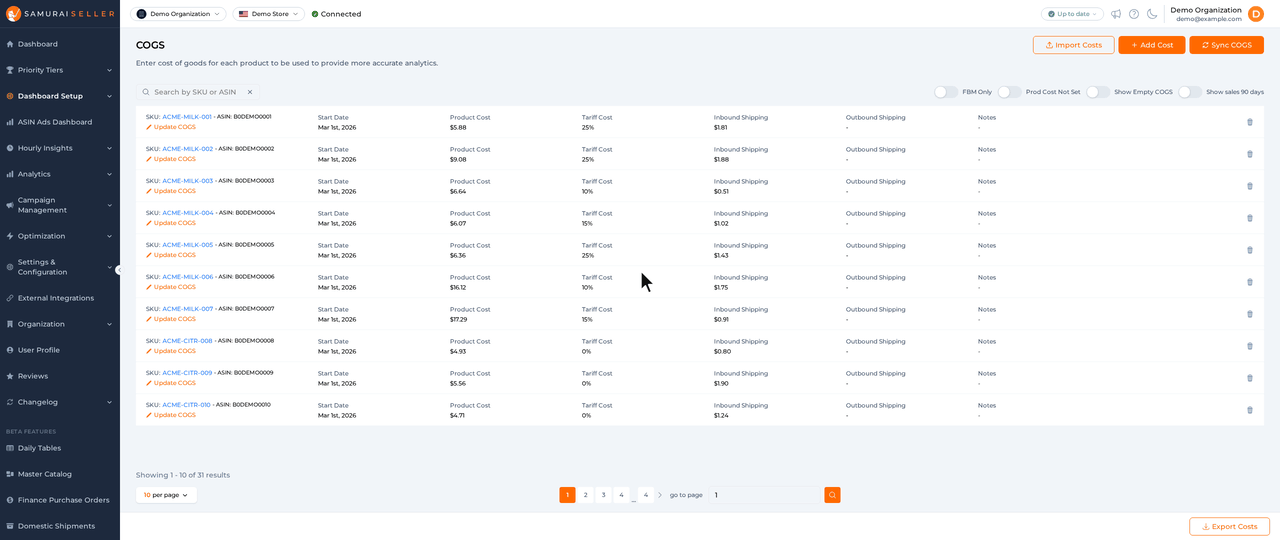Open Reviews in sidebar
The width and height of the screenshot is (1280, 540).
[x=60, y=376]
